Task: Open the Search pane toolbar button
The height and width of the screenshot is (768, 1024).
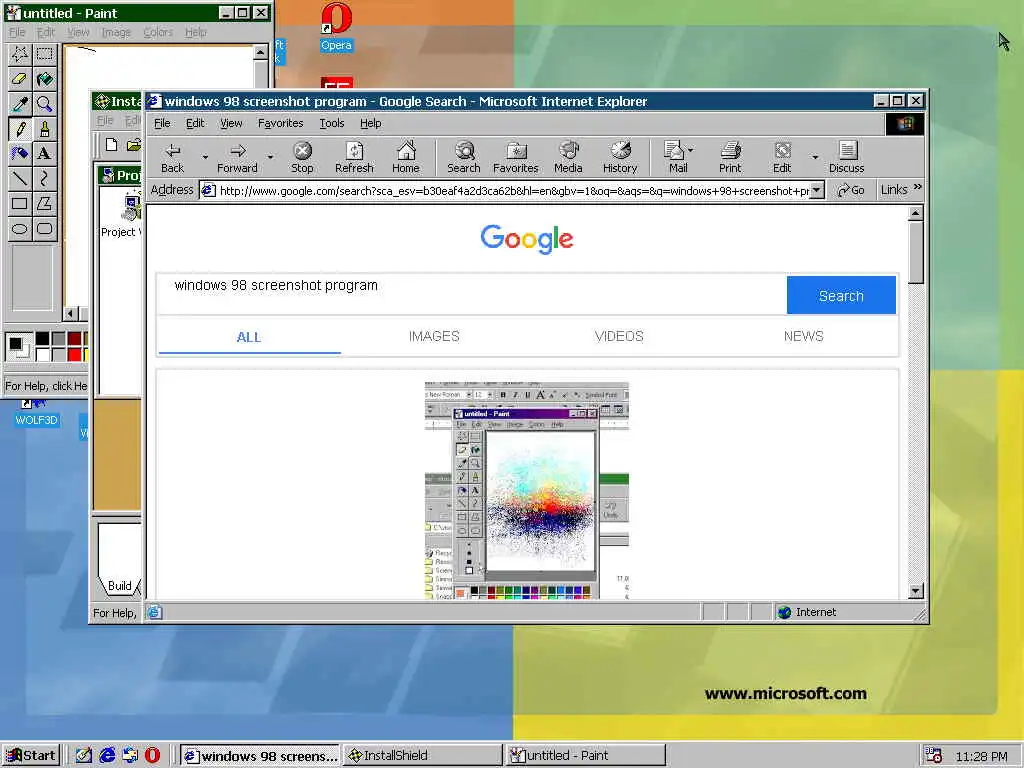Action: tap(464, 157)
